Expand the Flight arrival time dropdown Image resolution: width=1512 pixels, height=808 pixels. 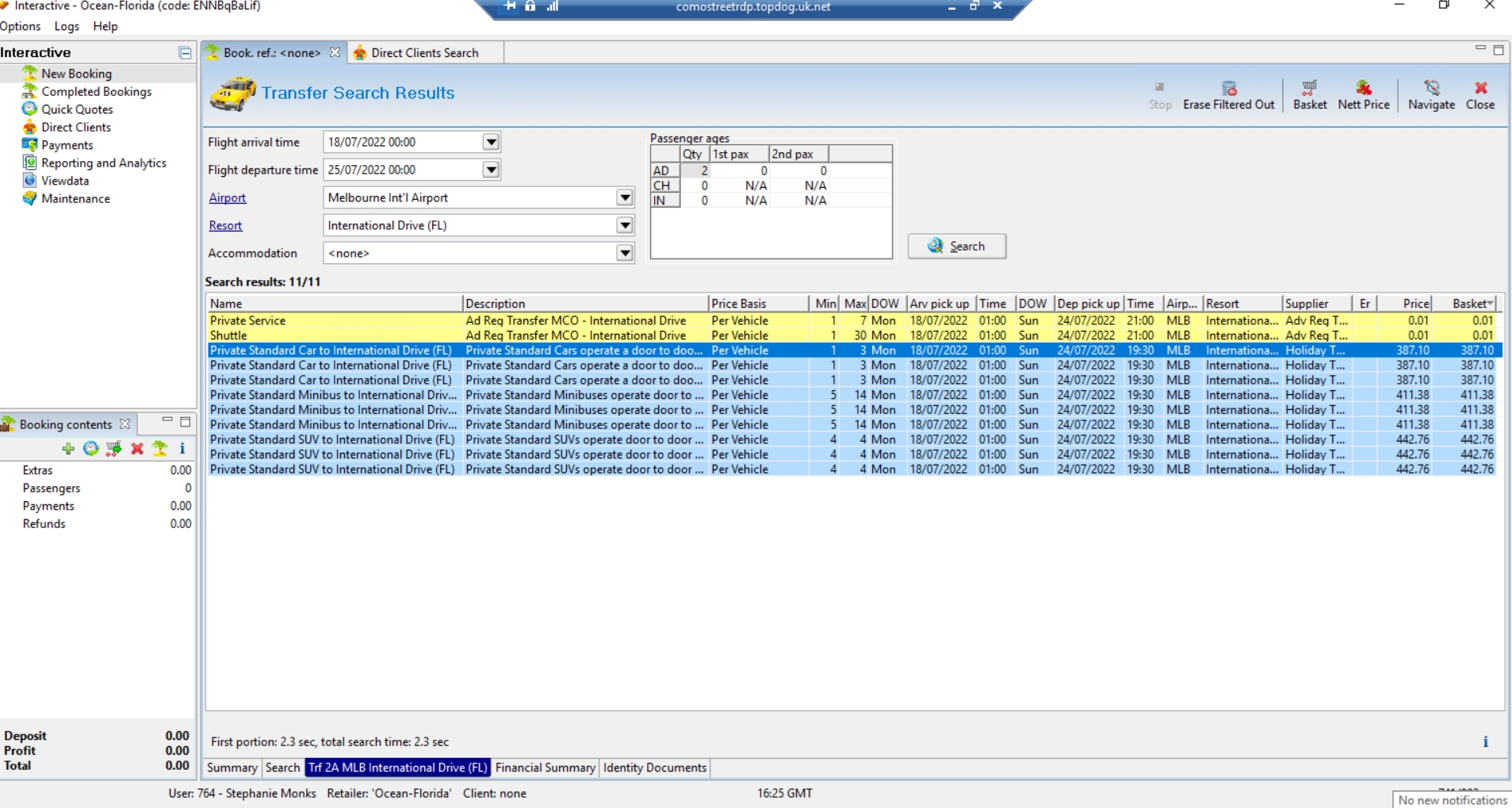click(x=491, y=143)
